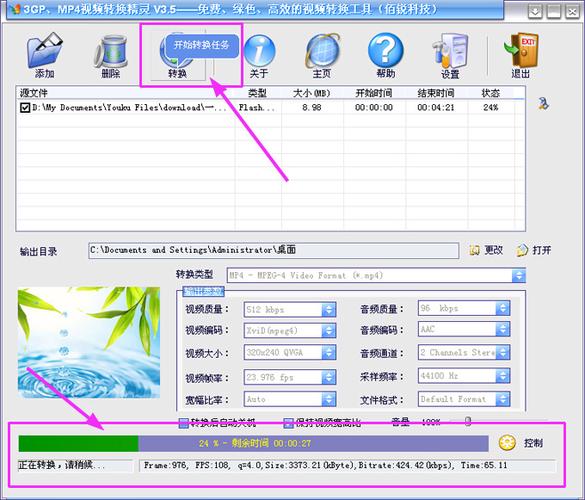585x500 pixels.
Task: Open the 帮助 (Help) question icon
Action: point(385,50)
